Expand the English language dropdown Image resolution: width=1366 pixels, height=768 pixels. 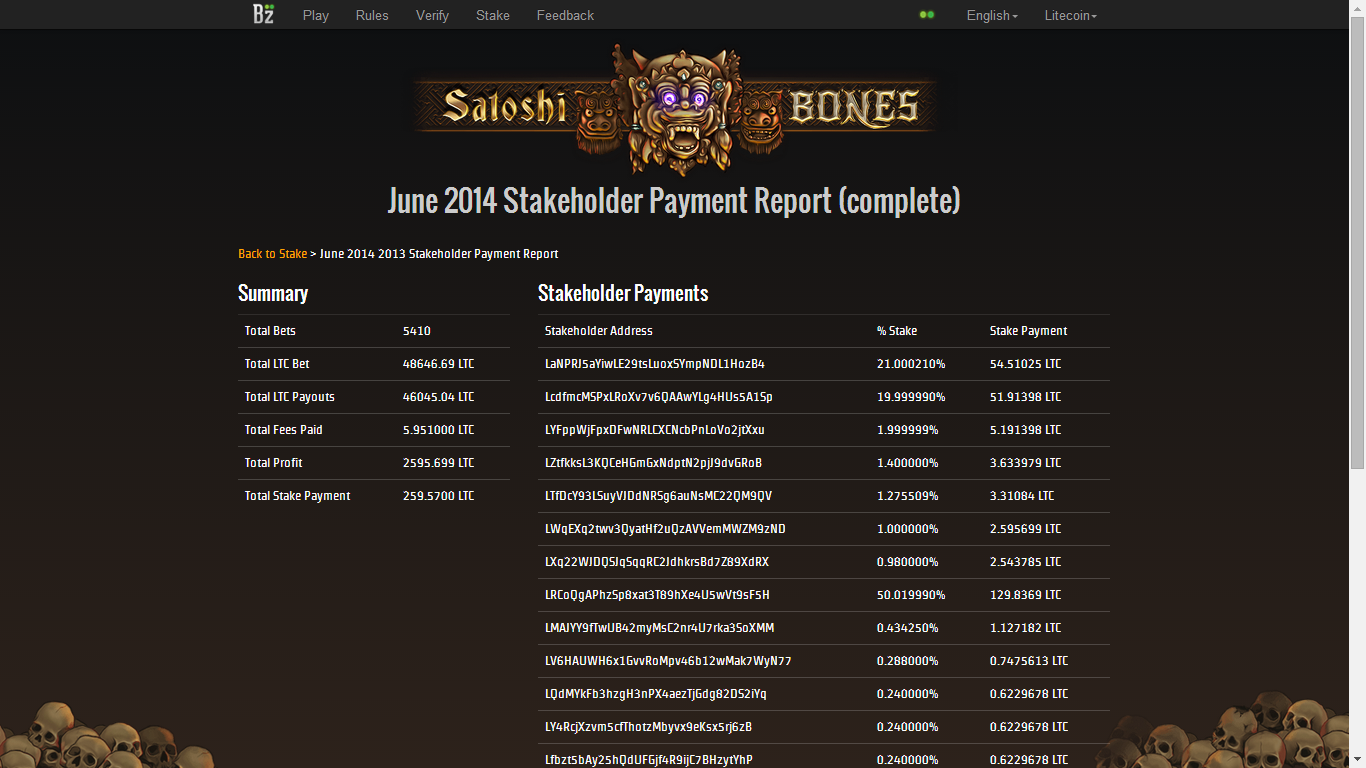click(x=992, y=15)
